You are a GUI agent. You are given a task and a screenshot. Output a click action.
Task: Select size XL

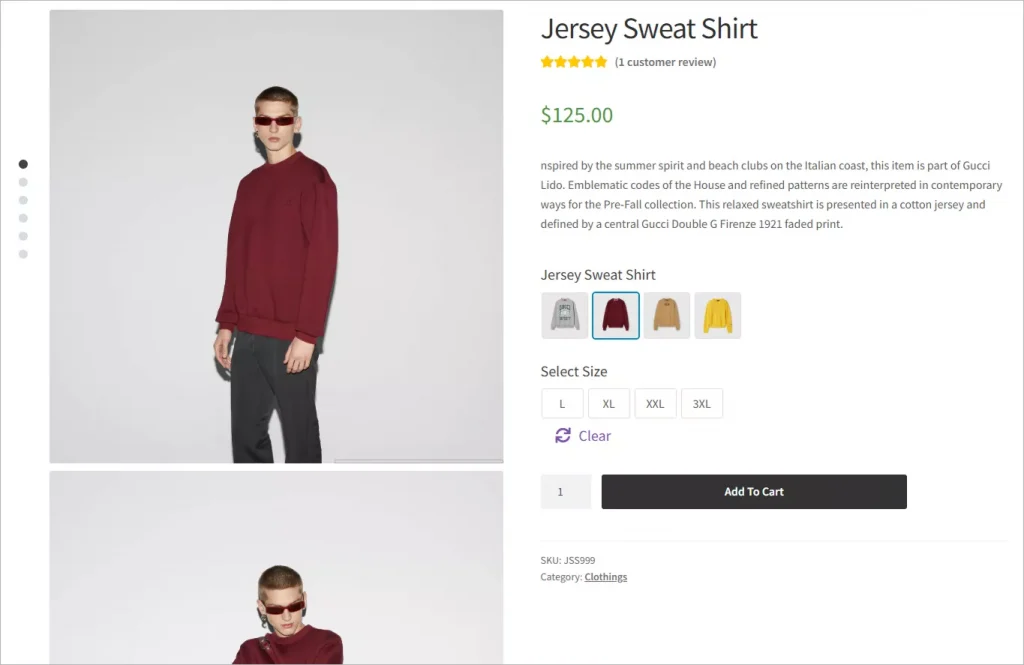609,403
